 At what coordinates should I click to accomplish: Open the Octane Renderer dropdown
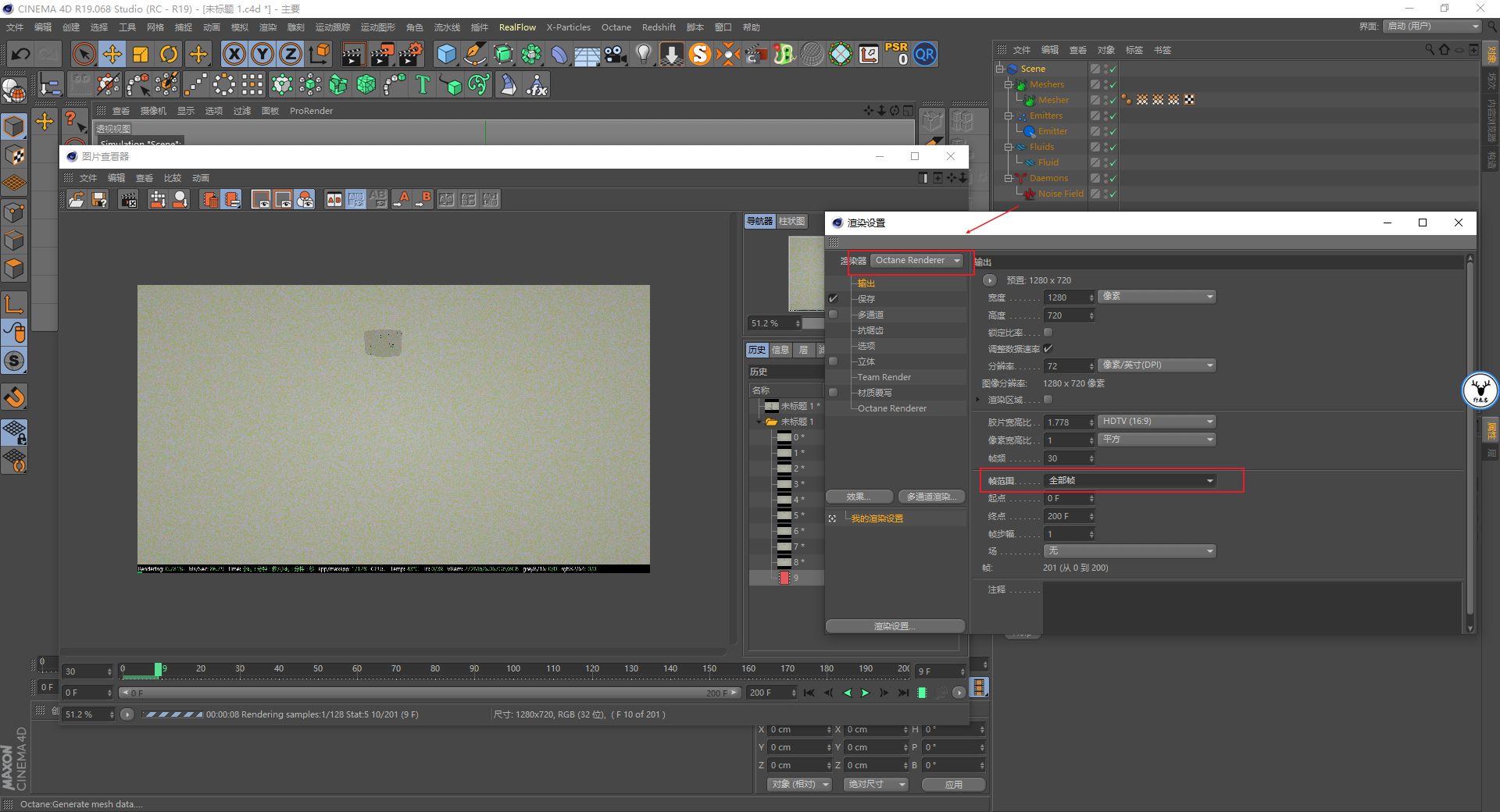917,260
